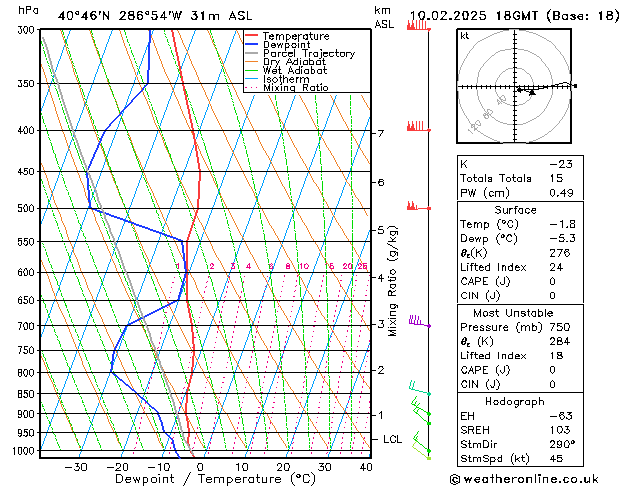
Task: Click the "kt" unit label in the hodograph
Action: pos(465,36)
